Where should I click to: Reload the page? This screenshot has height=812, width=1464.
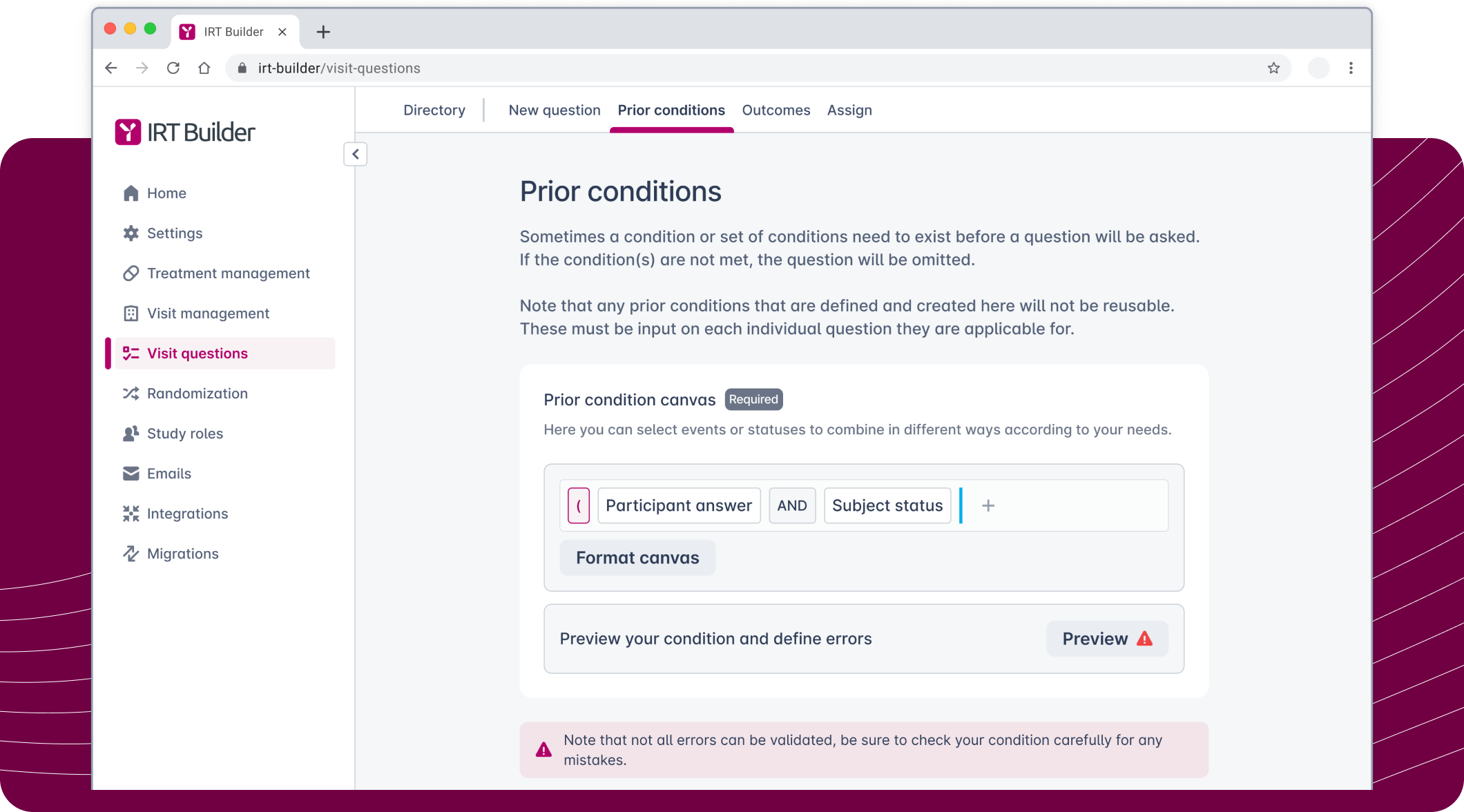[173, 68]
